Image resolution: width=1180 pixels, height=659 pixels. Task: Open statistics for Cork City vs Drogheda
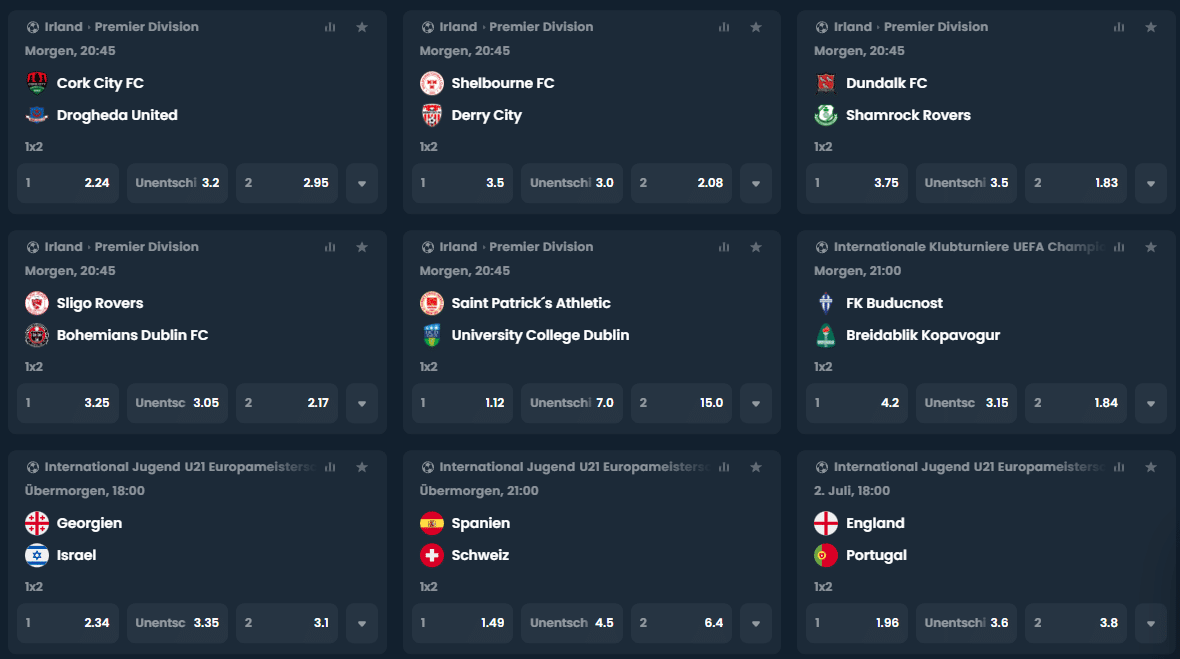pyautogui.click(x=330, y=27)
